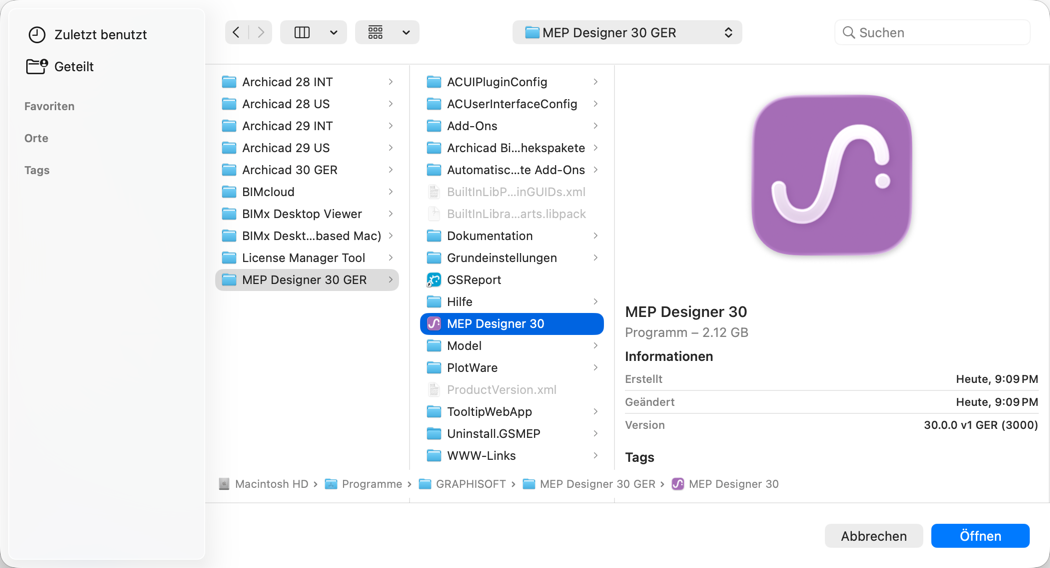
Task: Click MEP Designer 30 GER in path bar
Action: pos(589,484)
